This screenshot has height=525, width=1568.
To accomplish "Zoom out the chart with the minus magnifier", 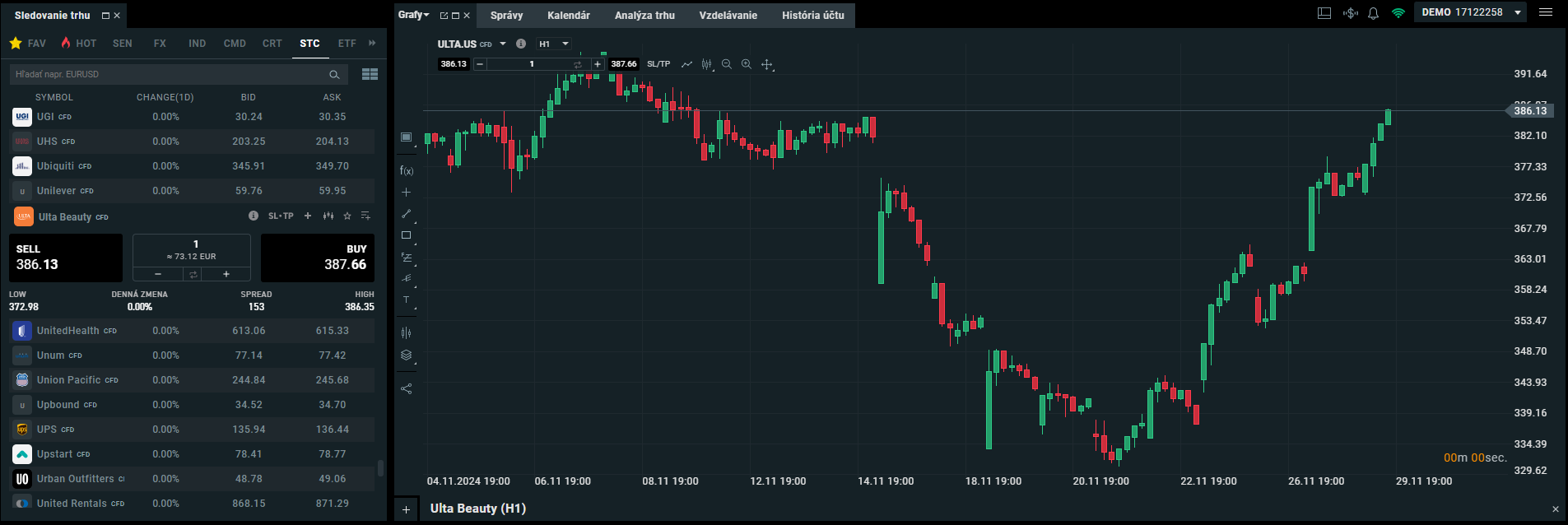I will tap(726, 64).
